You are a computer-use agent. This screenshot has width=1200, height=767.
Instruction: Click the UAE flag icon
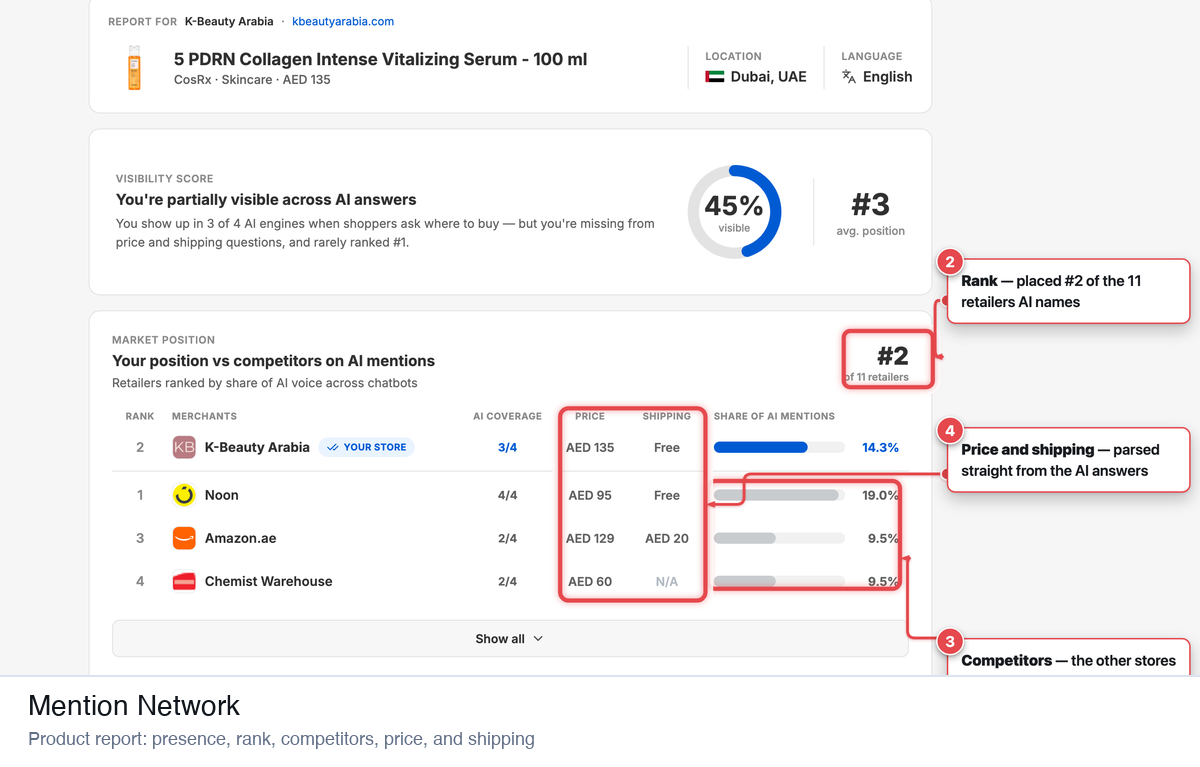pos(714,77)
